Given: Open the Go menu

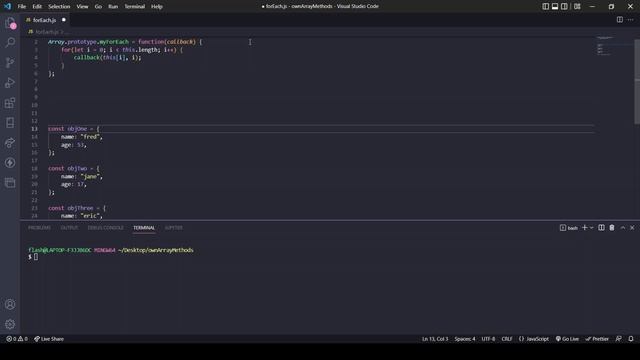Looking at the screenshot, I should coord(98,7).
